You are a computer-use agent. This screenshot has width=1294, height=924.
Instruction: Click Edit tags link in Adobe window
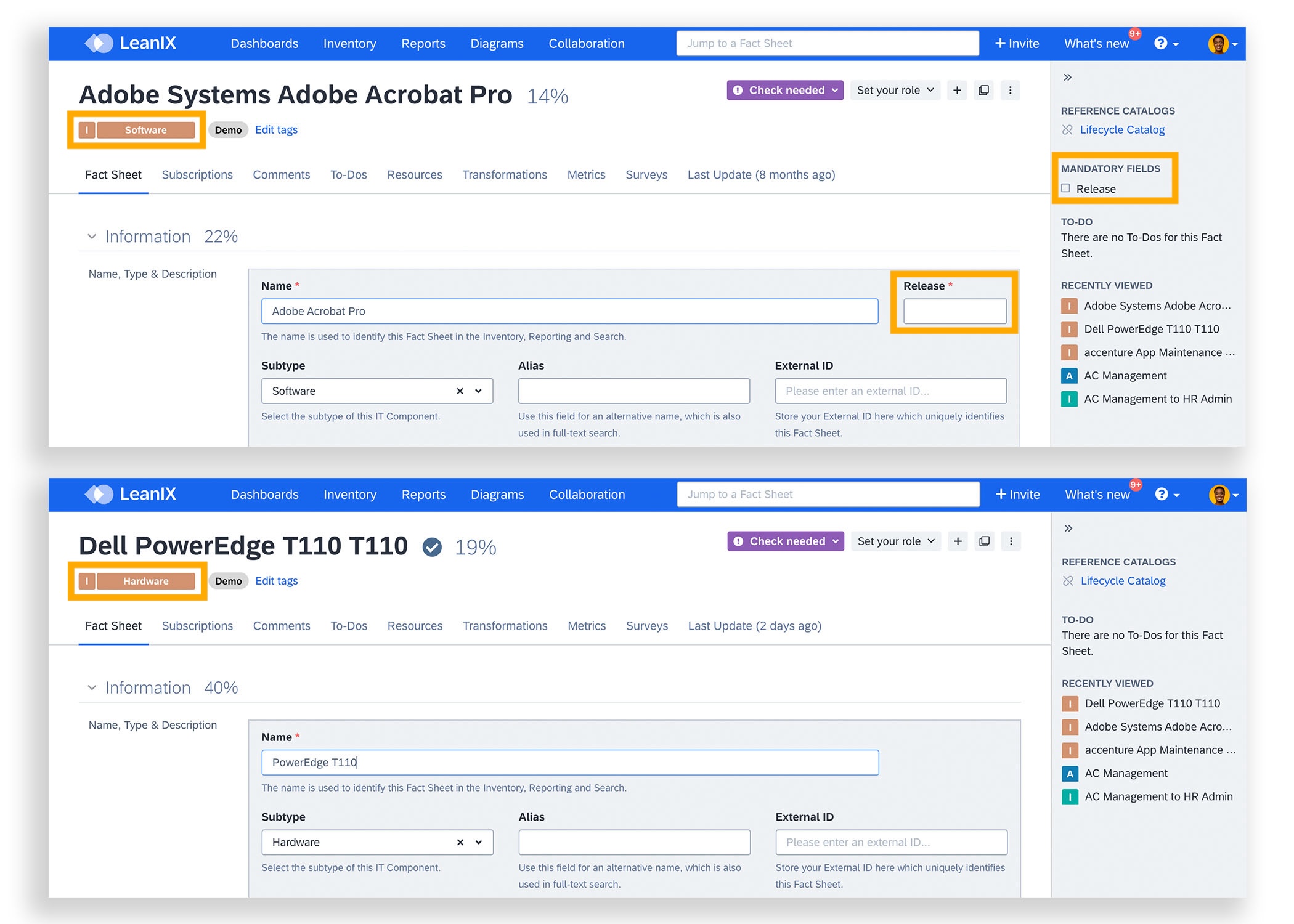pos(276,130)
